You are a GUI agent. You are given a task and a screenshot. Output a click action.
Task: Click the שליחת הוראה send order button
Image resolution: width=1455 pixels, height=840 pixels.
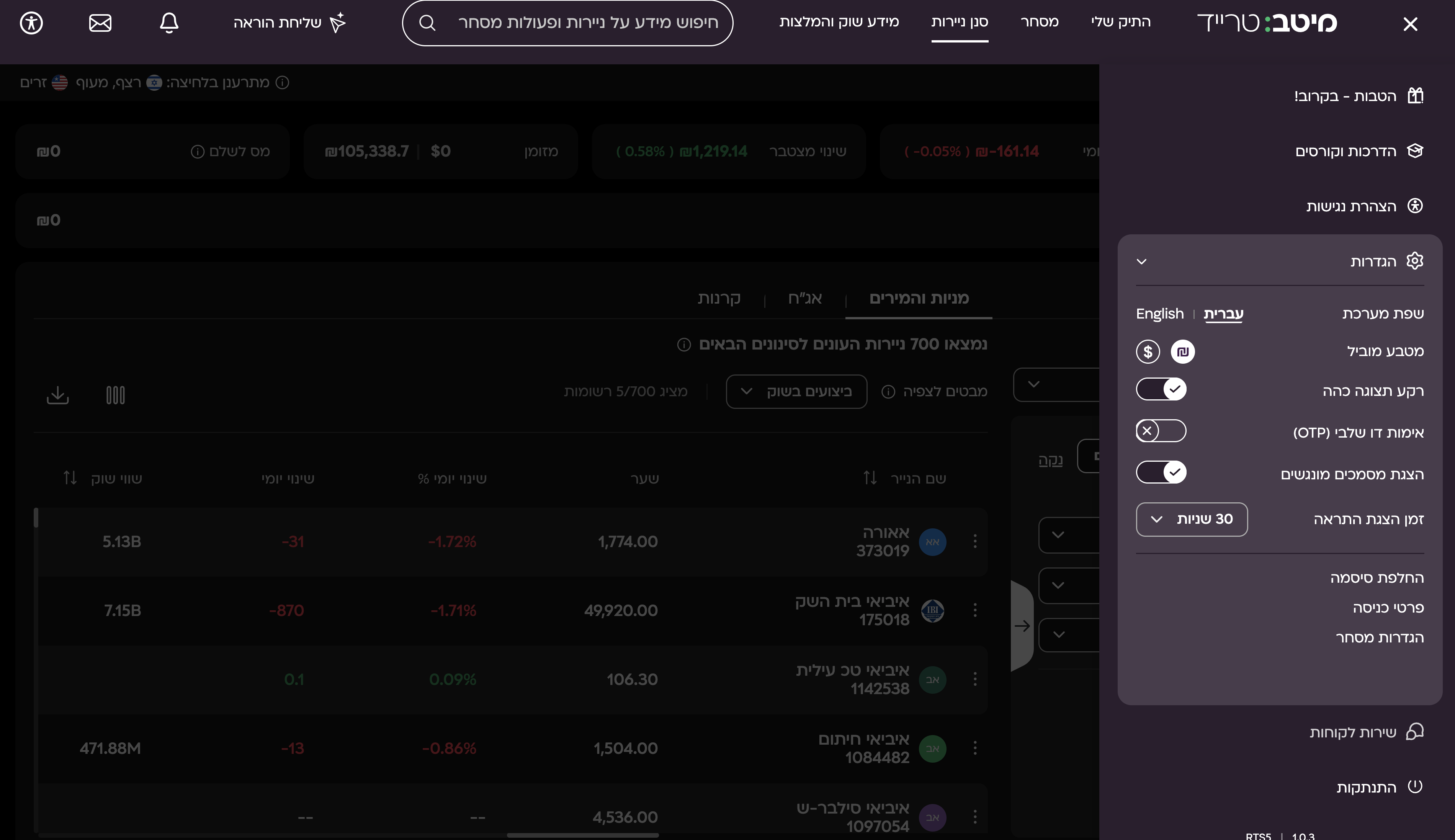[x=289, y=23]
